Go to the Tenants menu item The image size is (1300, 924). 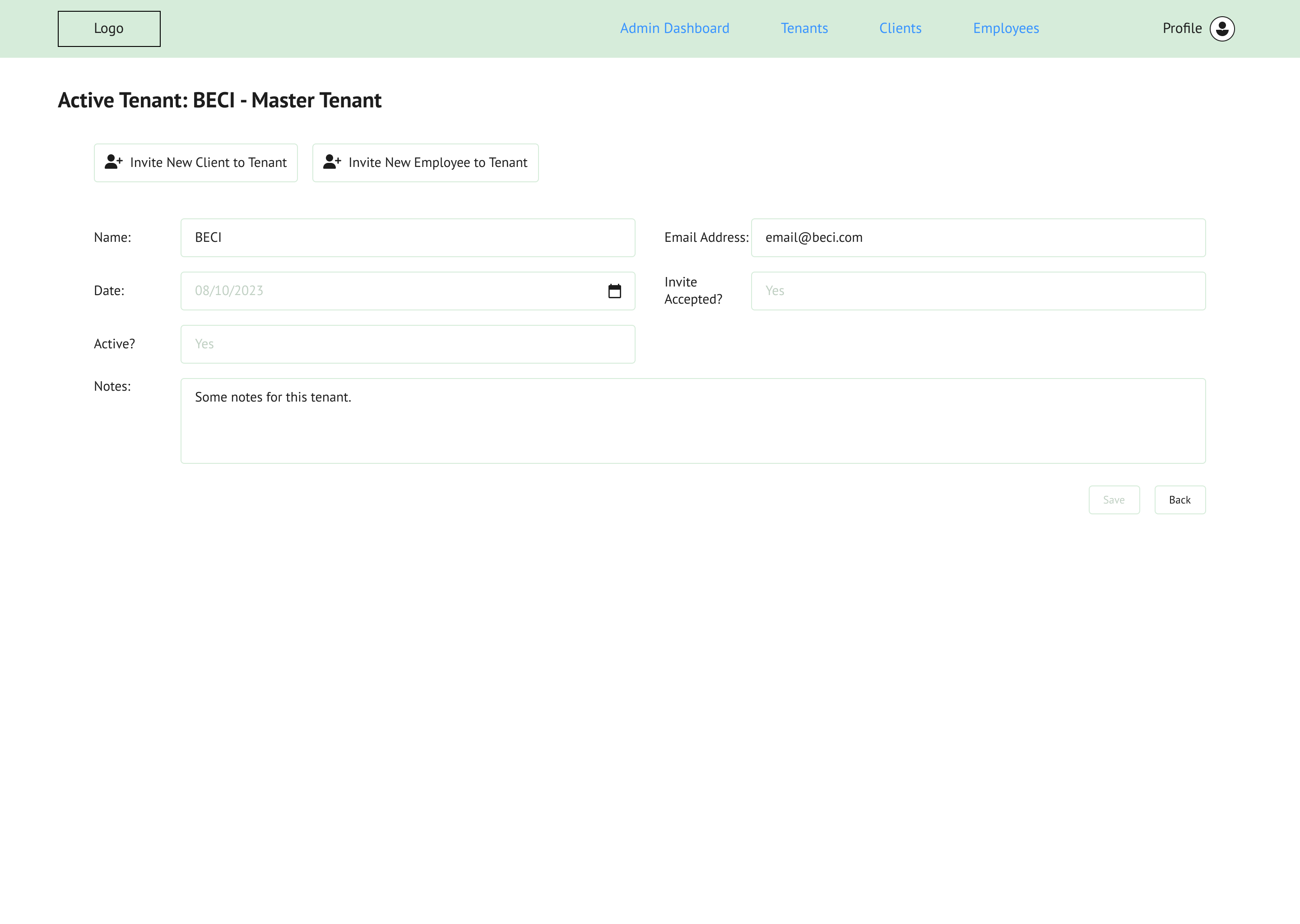pyautogui.click(x=803, y=28)
